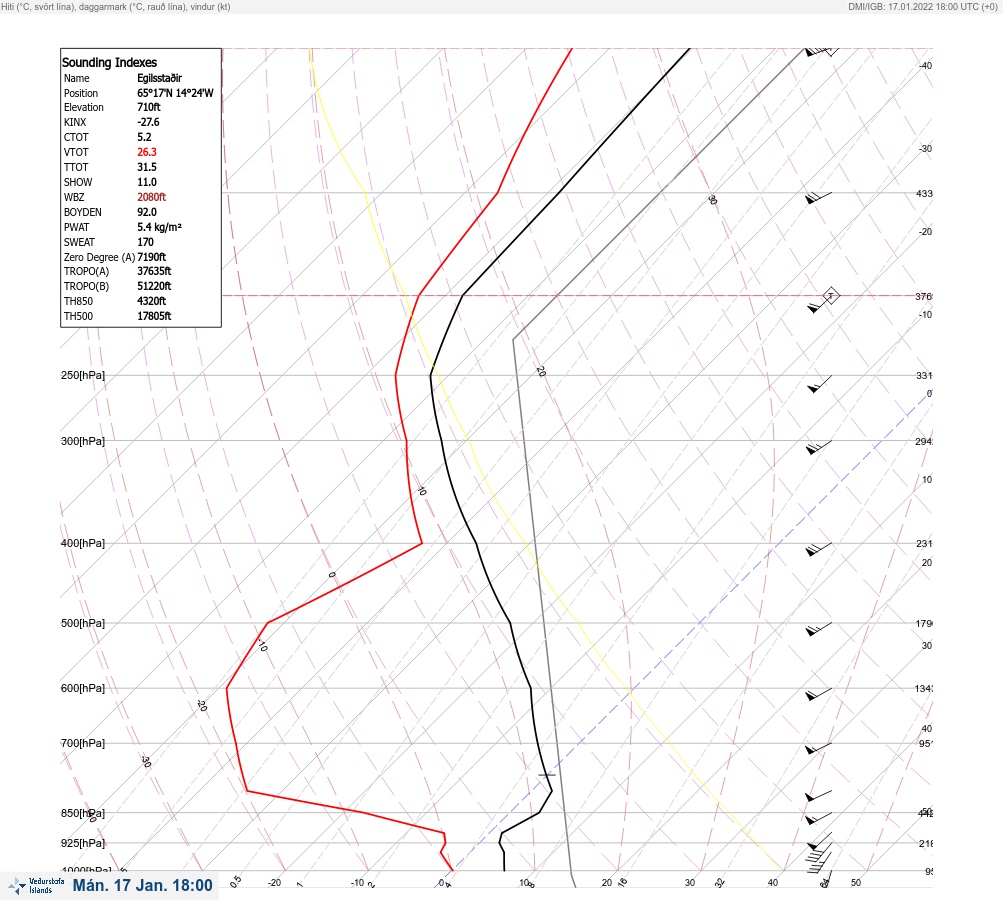Click the 925[hPa] pressure label
Viewport: 1003px width, 900px height.
click(83, 843)
